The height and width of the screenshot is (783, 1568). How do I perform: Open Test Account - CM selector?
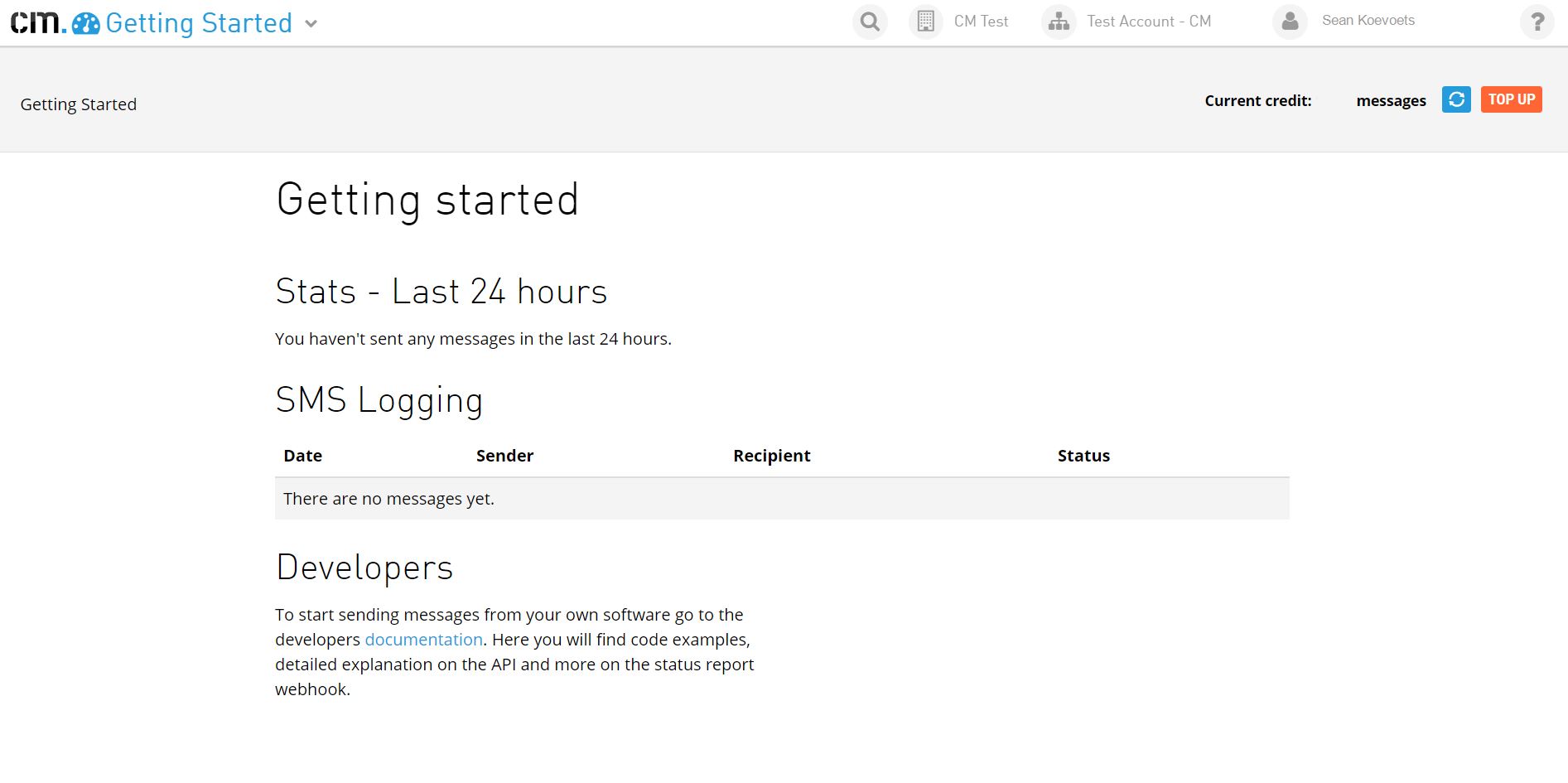point(1149,22)
